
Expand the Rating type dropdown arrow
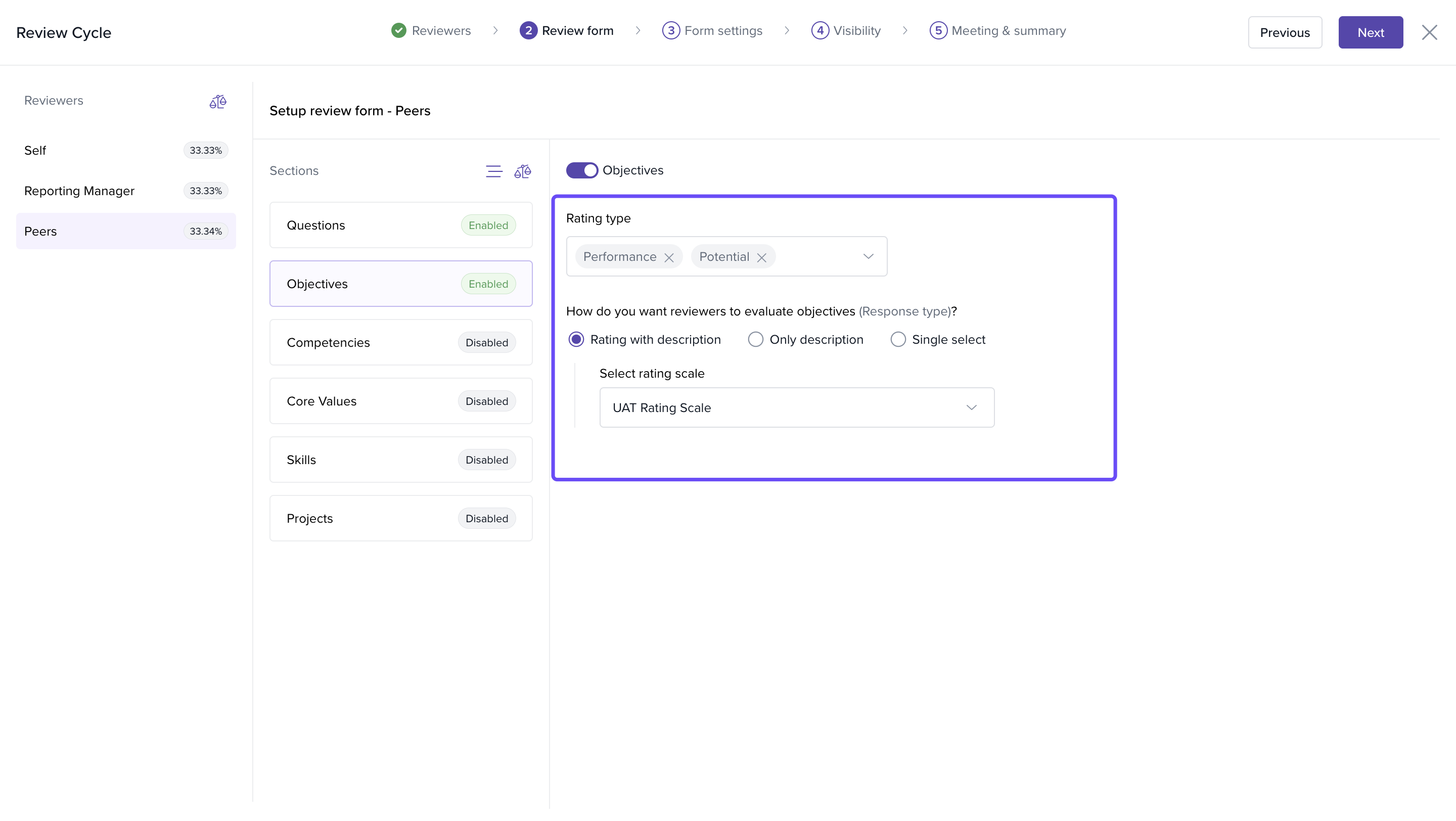868,256
